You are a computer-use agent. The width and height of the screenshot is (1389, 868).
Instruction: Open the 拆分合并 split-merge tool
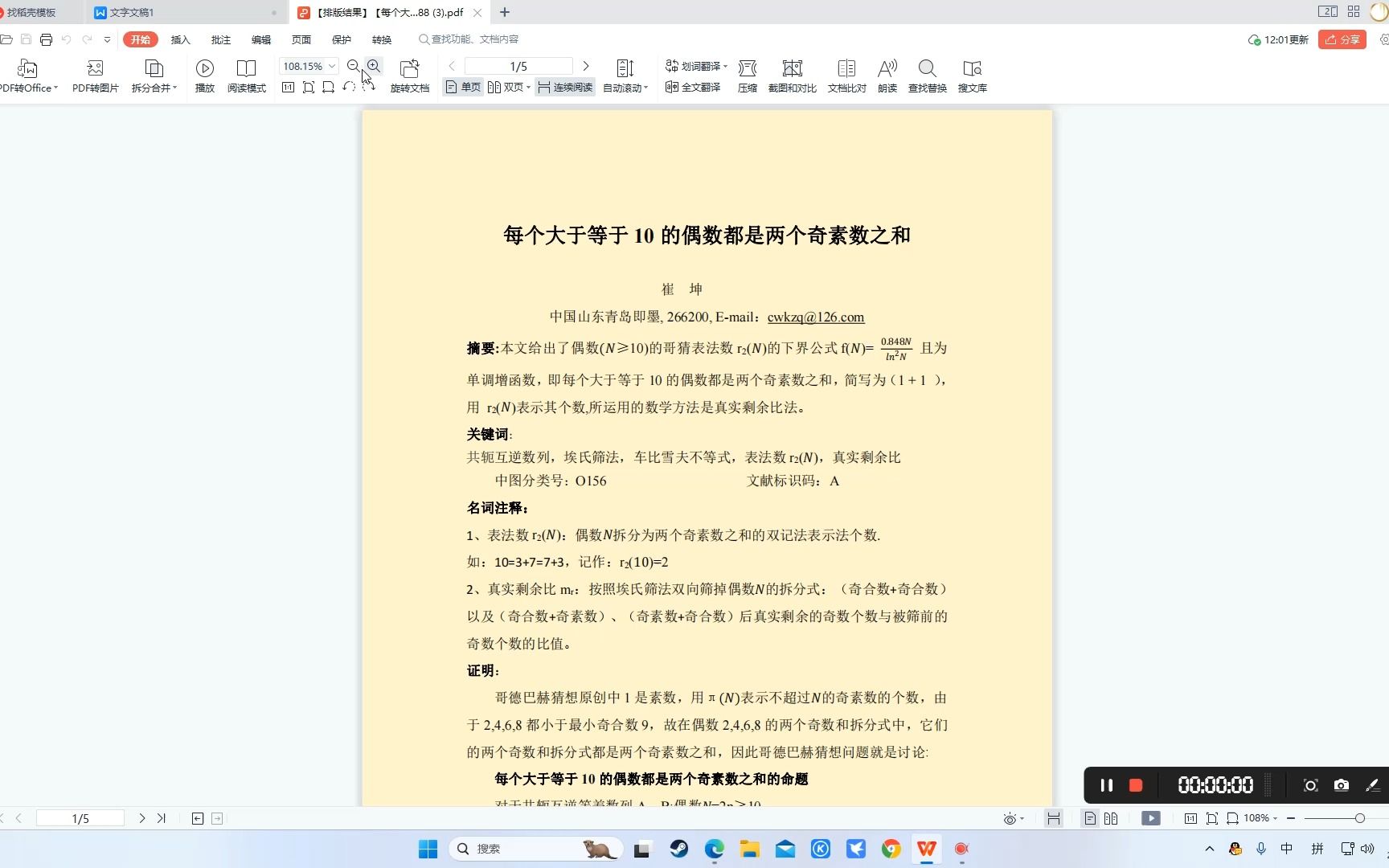[x=154, y=76]
